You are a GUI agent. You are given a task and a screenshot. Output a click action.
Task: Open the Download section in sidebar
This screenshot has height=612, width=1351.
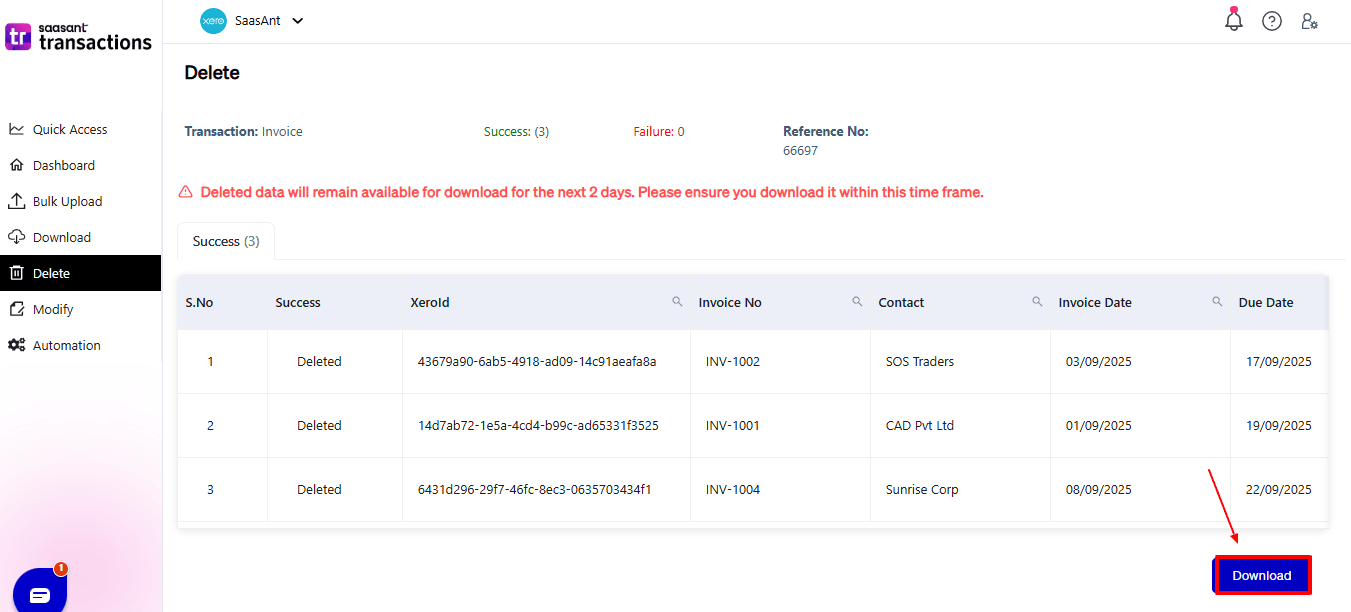click(64, 237)
